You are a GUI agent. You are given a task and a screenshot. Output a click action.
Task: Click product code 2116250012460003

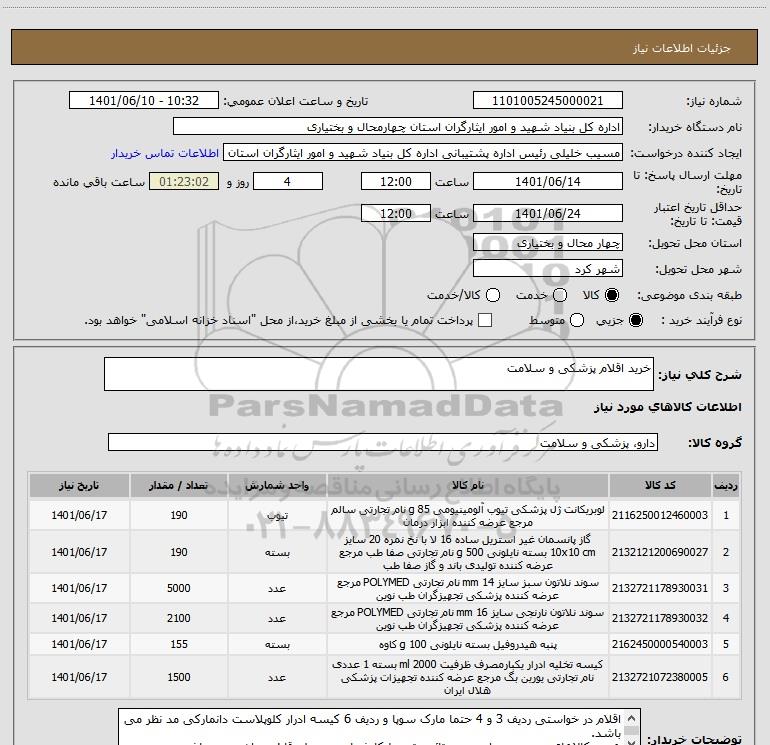point(660,515)
